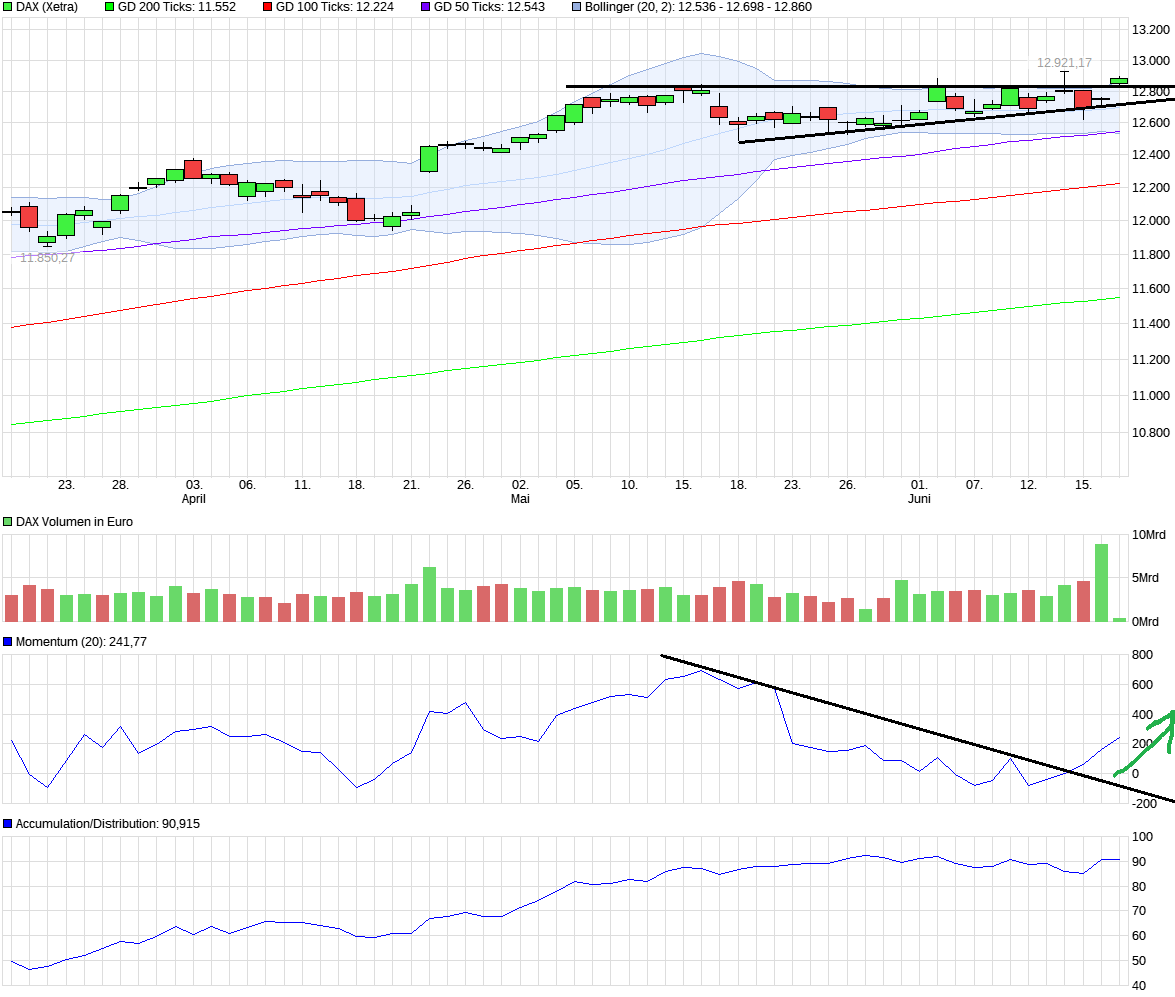The image size is (1175, 997).
Task: Click the GD 200 Ticks green legend square
Action: [109, 7]
